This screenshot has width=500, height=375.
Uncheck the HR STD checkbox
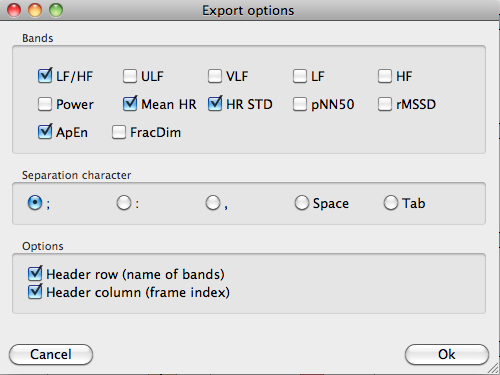[x=215, y=104]
